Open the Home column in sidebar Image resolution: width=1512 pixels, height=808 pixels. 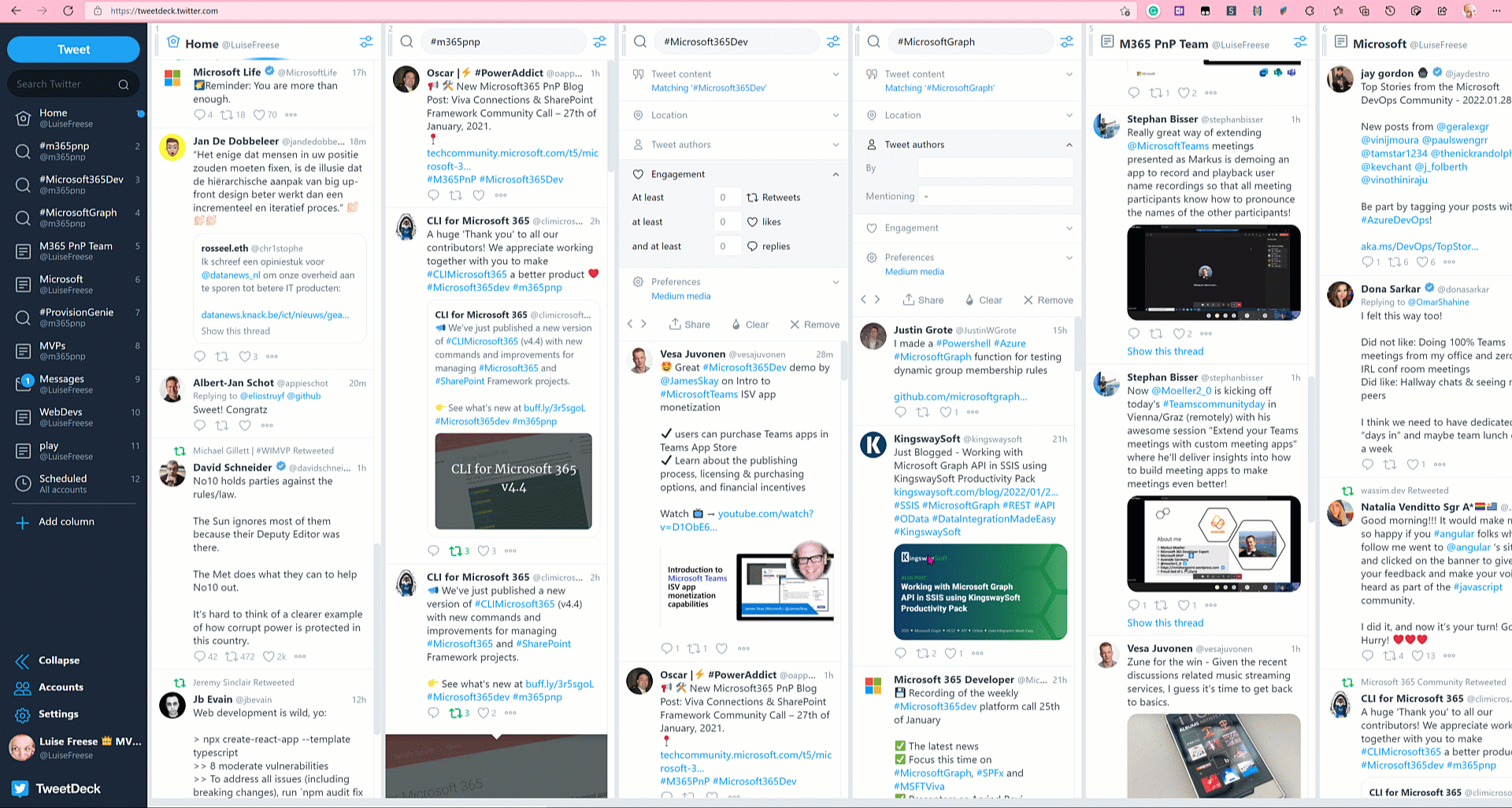73,118
